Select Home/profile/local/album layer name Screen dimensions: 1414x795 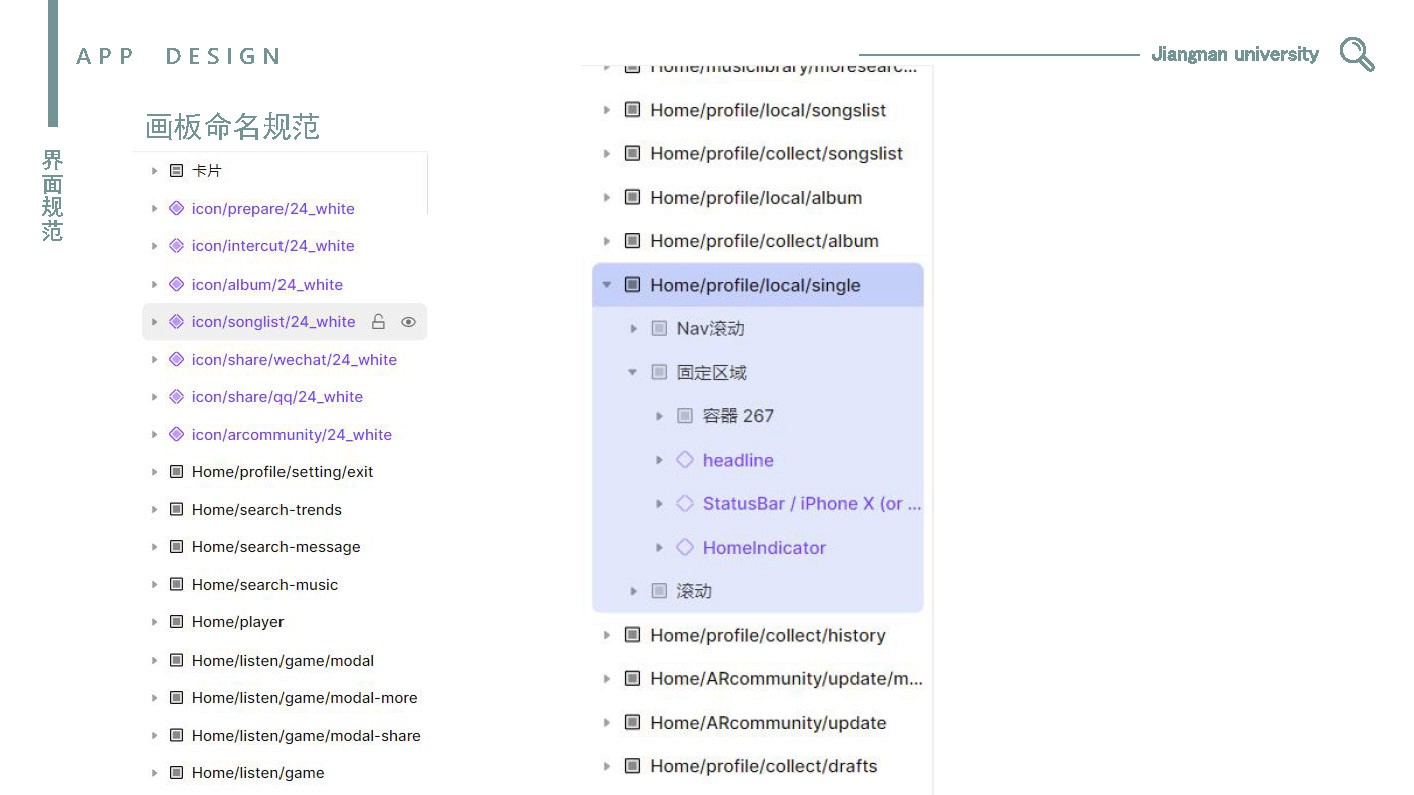[x=756, y=197]
